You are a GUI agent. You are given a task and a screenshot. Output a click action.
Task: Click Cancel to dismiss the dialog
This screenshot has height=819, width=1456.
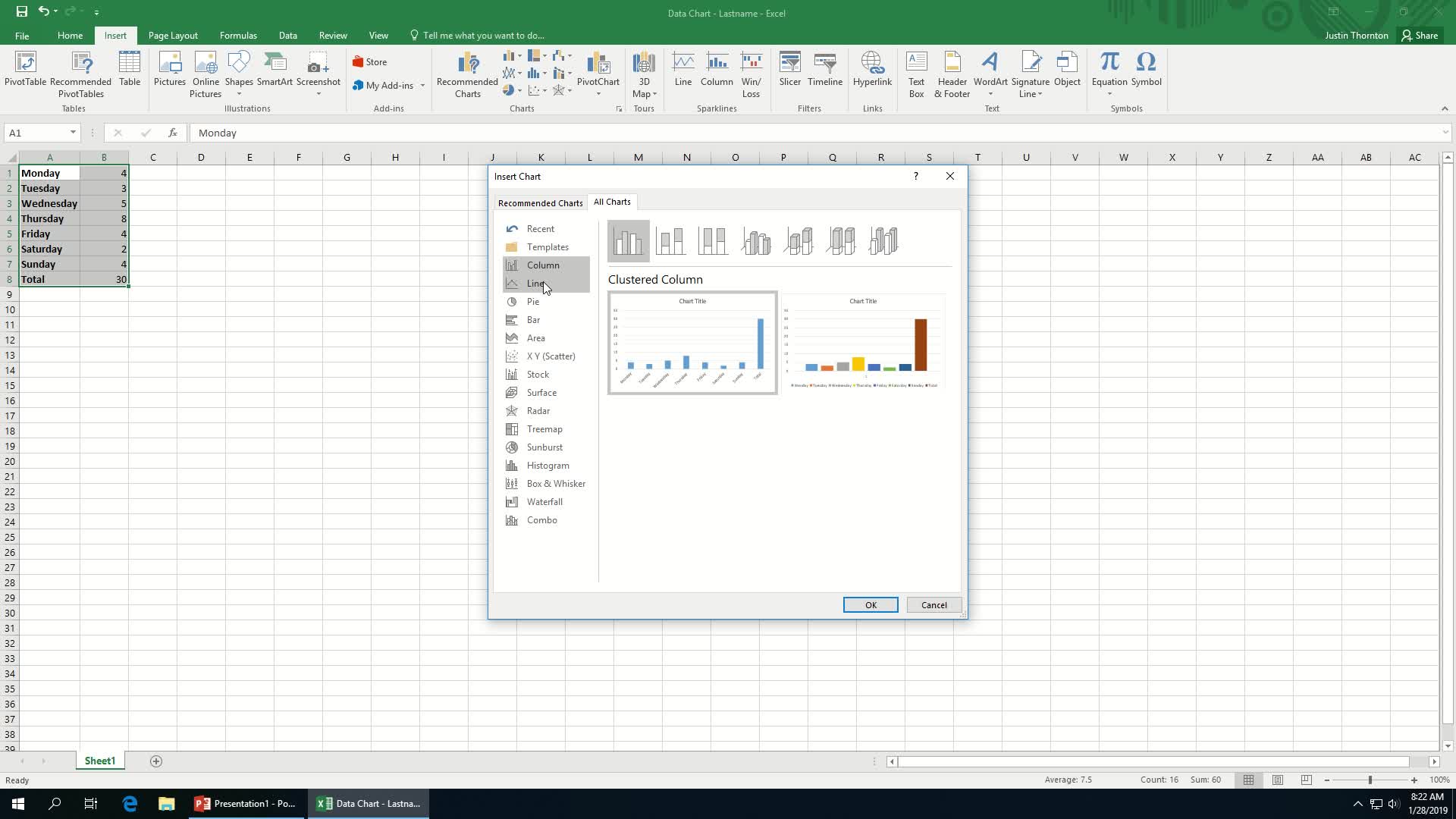934,604
